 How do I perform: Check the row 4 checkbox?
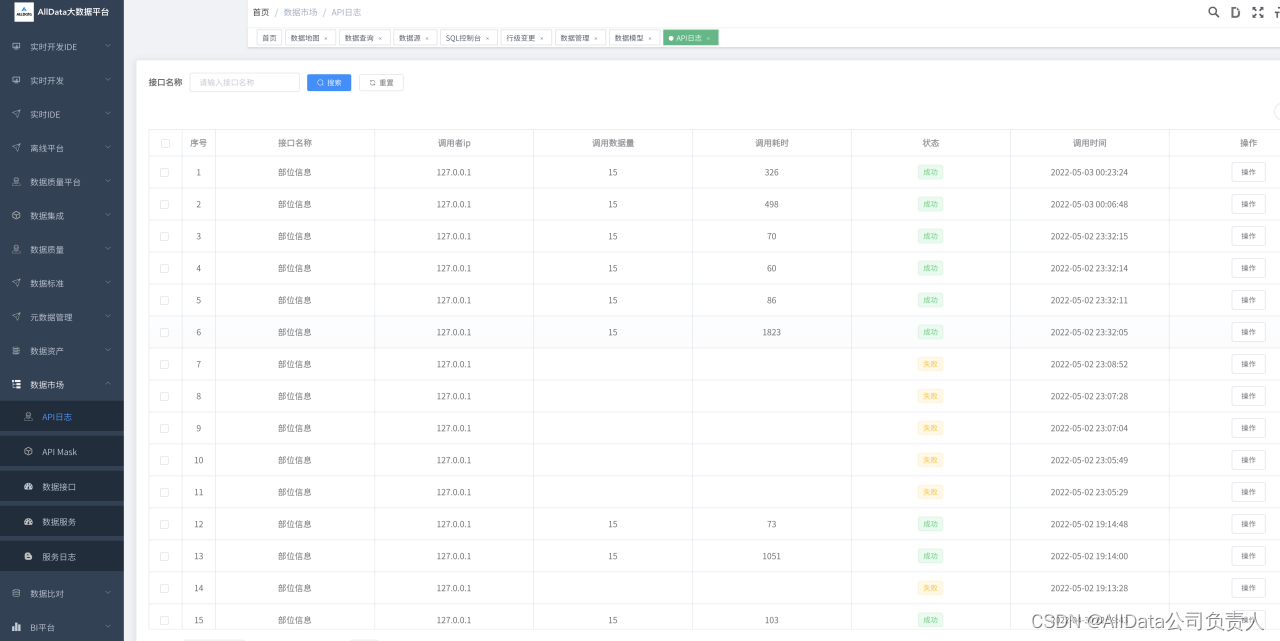click(165, 268)
